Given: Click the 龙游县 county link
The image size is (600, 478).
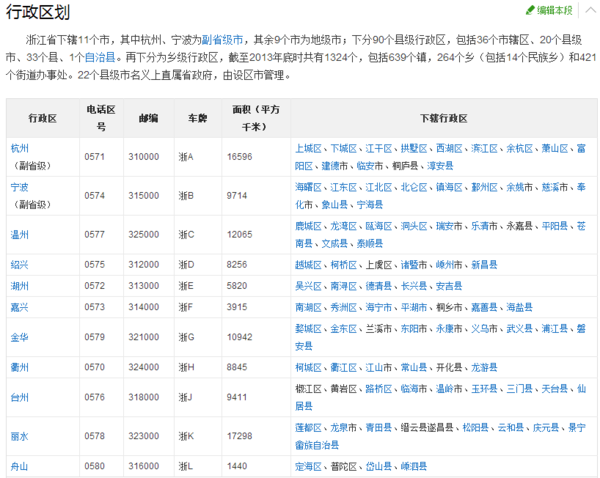Looking at the screenshot, I should [484, 368].
